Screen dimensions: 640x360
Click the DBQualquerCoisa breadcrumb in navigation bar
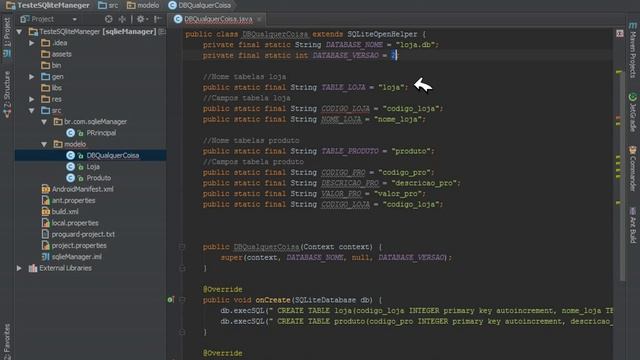coord(200,5)
